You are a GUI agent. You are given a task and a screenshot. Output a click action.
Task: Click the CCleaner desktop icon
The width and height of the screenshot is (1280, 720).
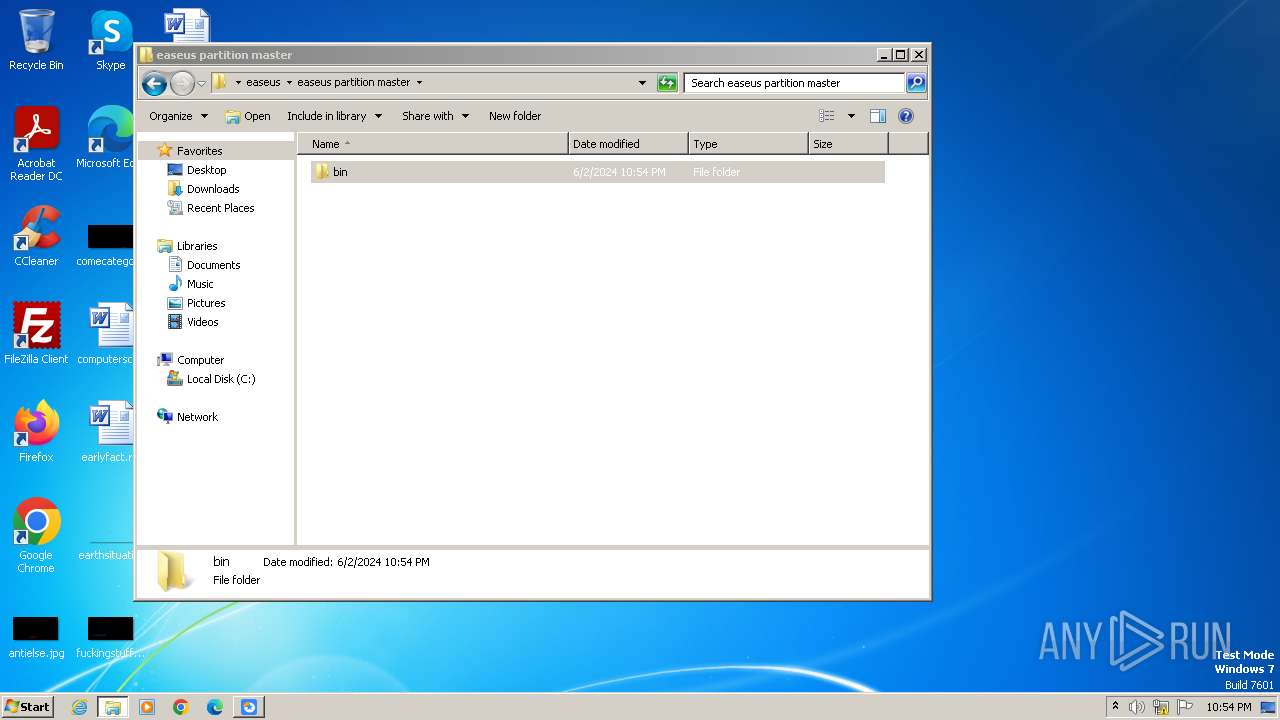click(36, 236)
